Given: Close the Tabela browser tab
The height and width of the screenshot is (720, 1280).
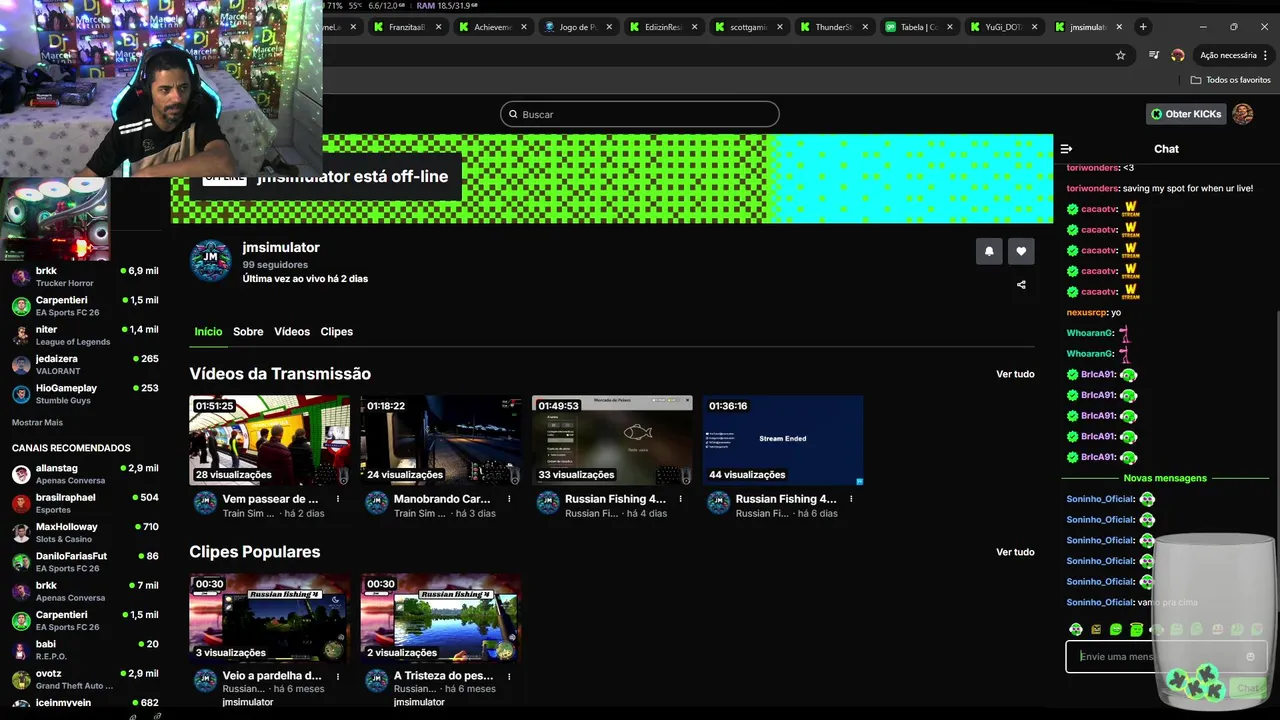Looking at the screenshot, I should [949, 27].
